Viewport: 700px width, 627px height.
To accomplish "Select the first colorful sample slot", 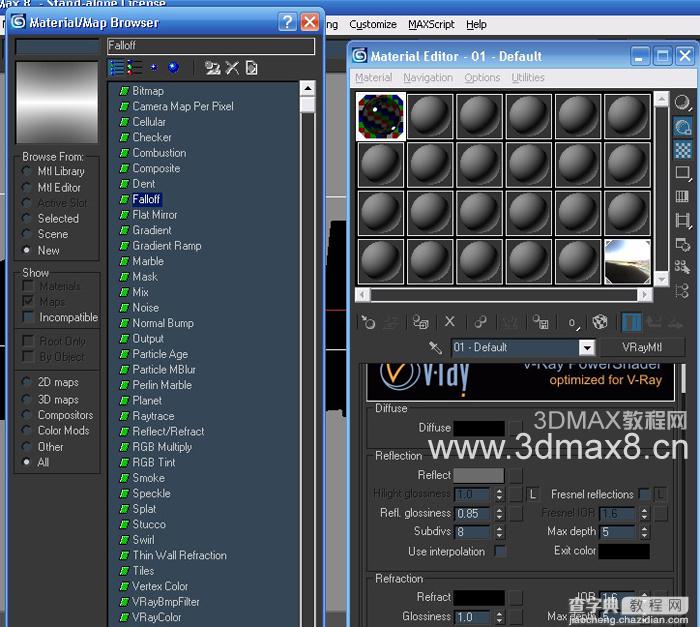I will pyautogui.click(x=381, y=117).
